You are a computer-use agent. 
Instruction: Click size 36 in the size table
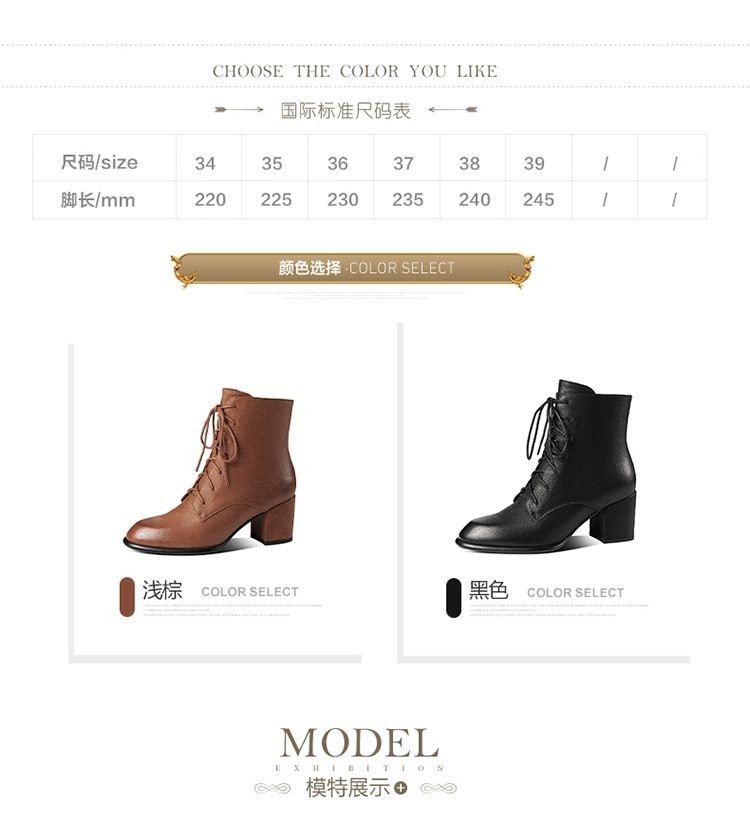pyautogui.click(x=337, y=163)
